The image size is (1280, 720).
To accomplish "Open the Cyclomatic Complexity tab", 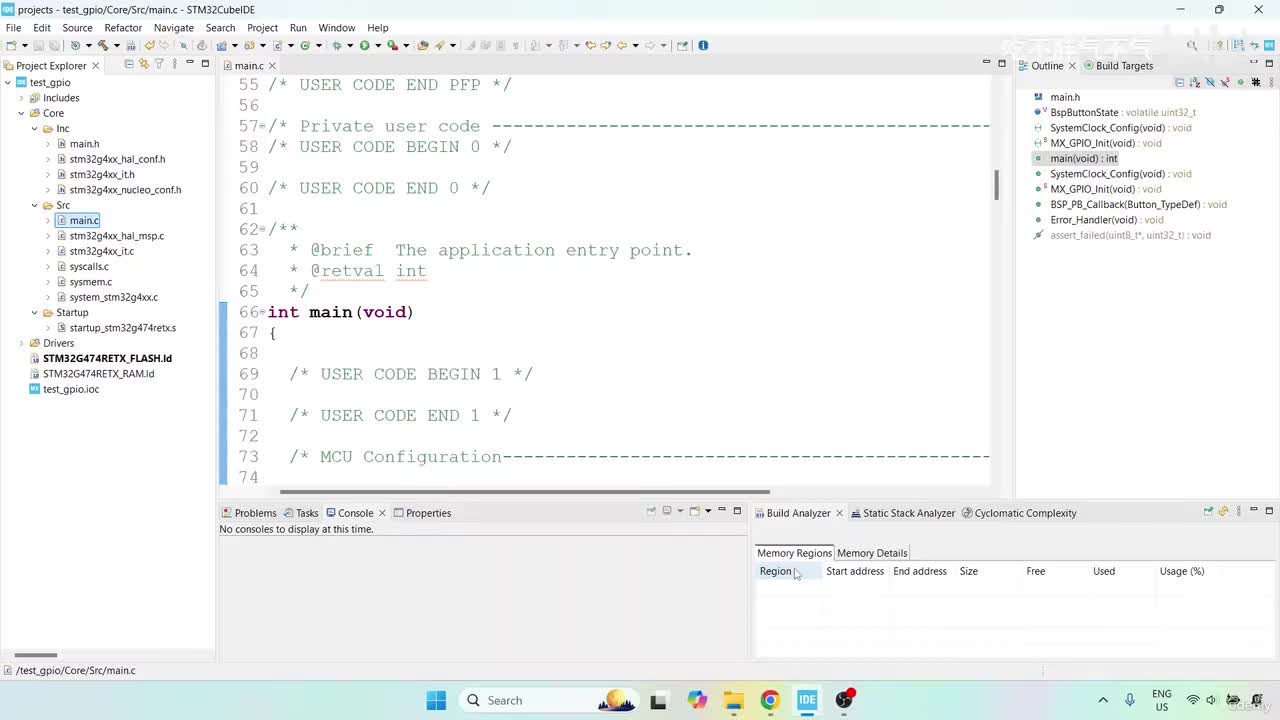I will click(x=1019, y=513).
